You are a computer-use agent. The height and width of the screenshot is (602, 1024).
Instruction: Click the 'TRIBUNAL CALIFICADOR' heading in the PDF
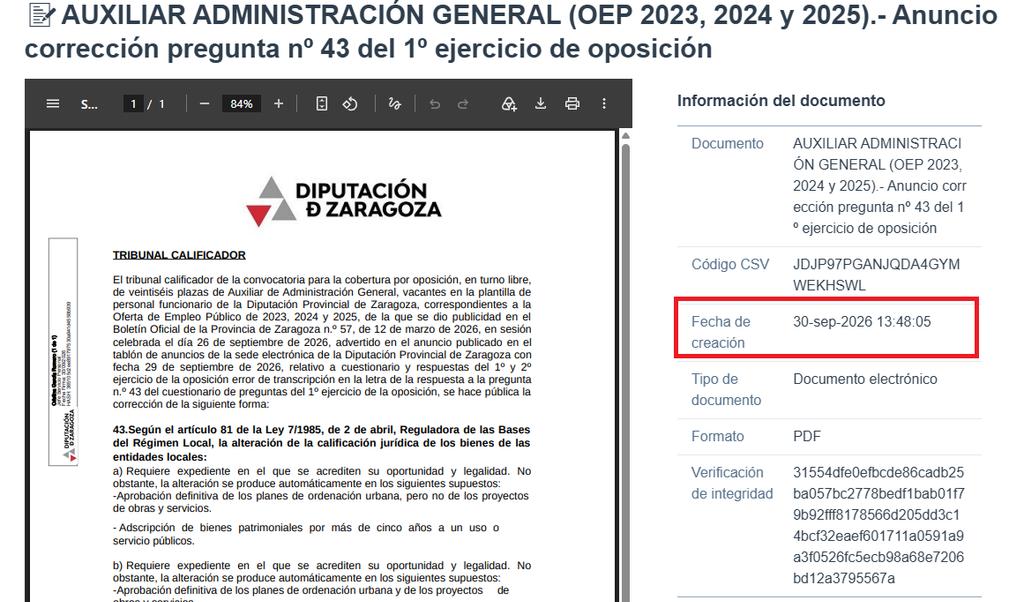pyautogui.click(x=179, y=255)
